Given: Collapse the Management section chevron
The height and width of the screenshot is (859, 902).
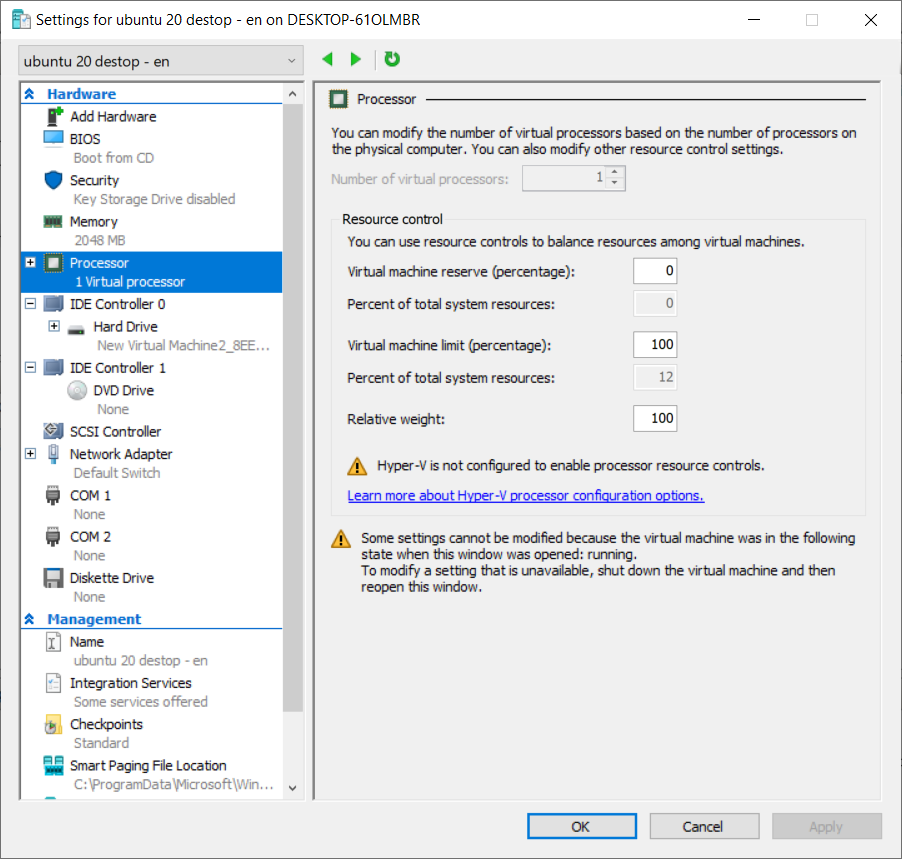Looking at the screenshot, I should pos(30,619).
